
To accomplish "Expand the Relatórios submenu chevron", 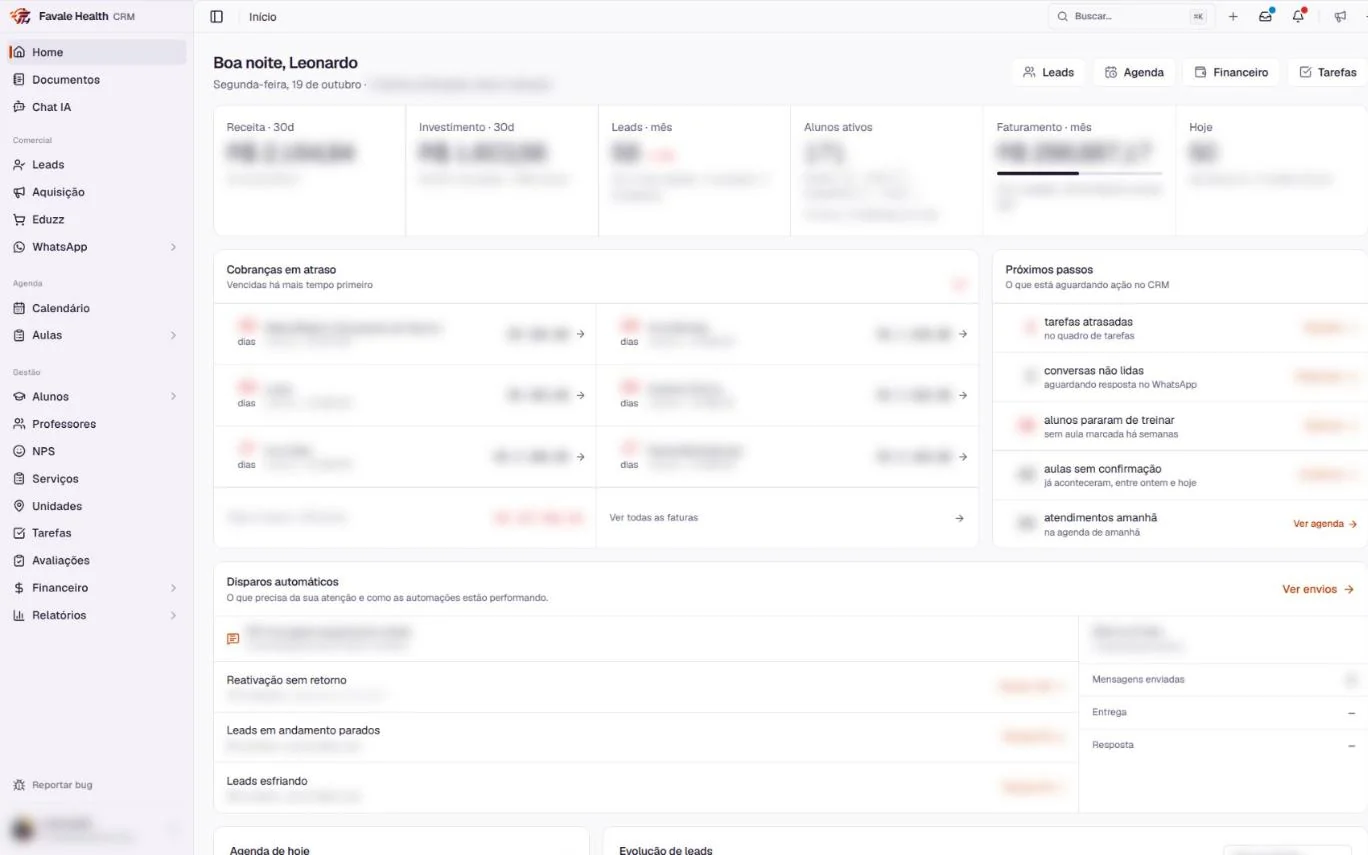I will pos(173,615).
